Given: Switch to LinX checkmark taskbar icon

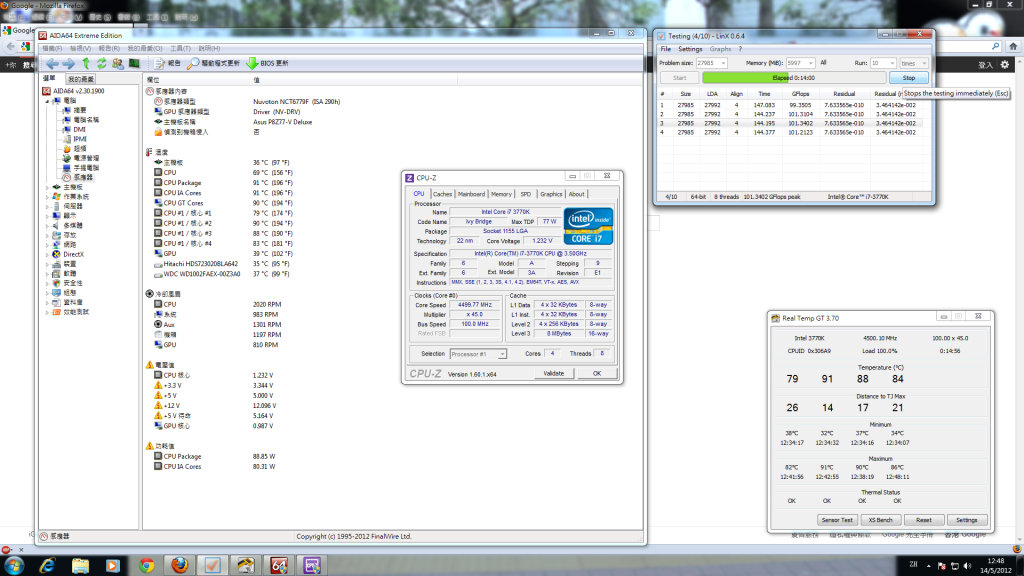Looking at the screenshot, I should tap(212, 565).
